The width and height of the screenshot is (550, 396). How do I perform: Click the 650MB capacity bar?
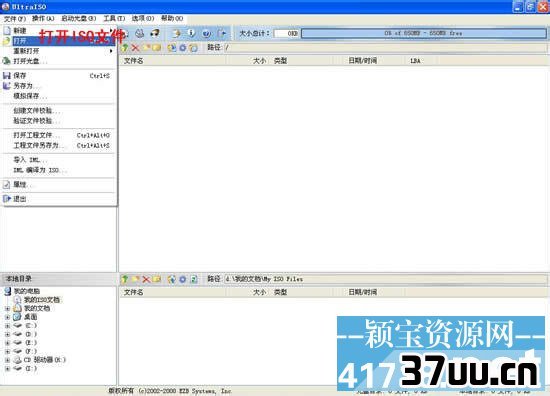[x=424, y=33]
